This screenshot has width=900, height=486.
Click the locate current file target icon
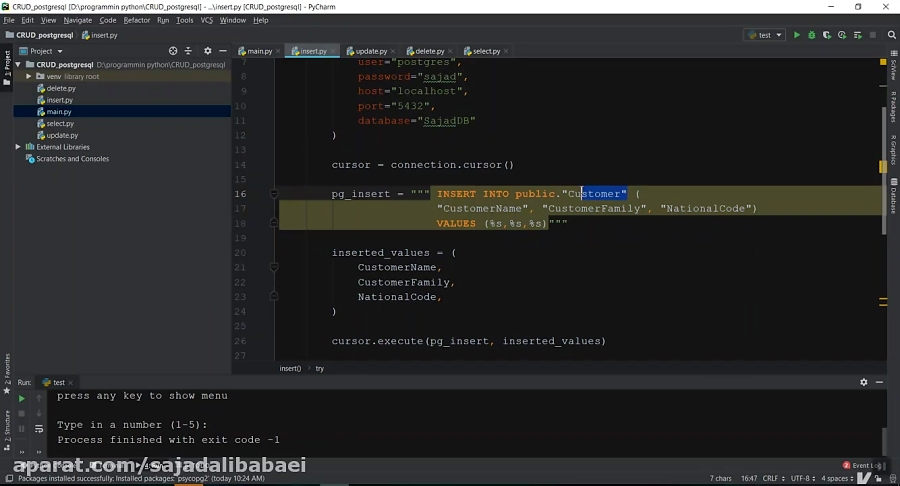173,51
